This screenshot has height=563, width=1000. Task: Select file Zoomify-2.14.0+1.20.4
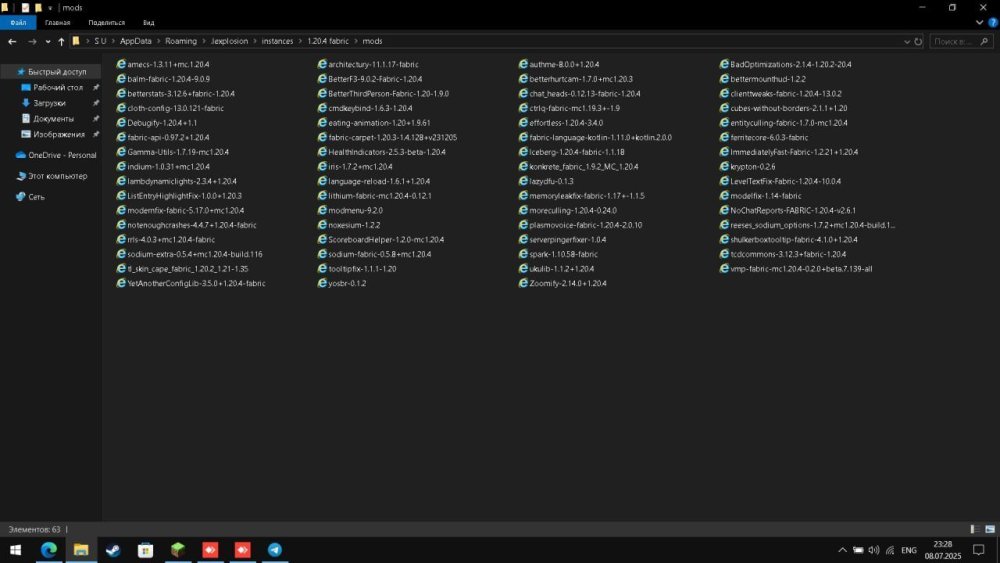(x=562, y=283)
